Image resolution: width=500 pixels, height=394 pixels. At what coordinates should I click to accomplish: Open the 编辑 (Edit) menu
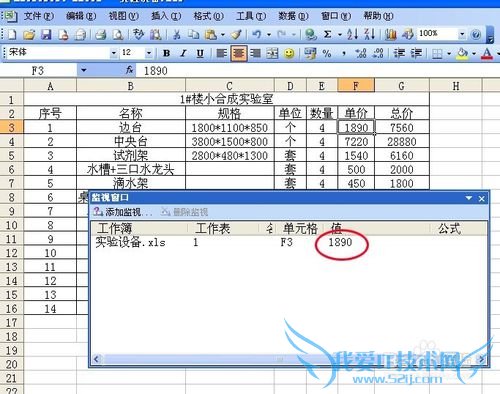pyautogui.click(x=81, y=16)
